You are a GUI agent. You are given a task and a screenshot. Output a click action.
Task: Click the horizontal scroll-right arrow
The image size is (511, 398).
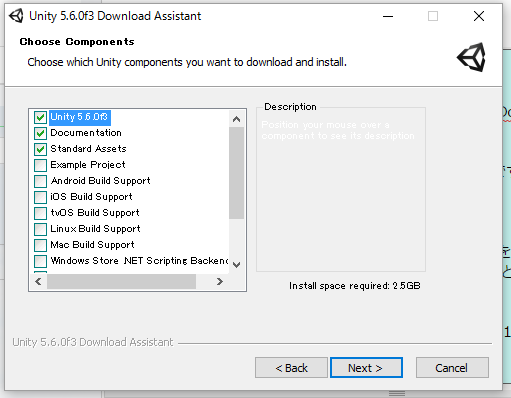coord(219,282)
